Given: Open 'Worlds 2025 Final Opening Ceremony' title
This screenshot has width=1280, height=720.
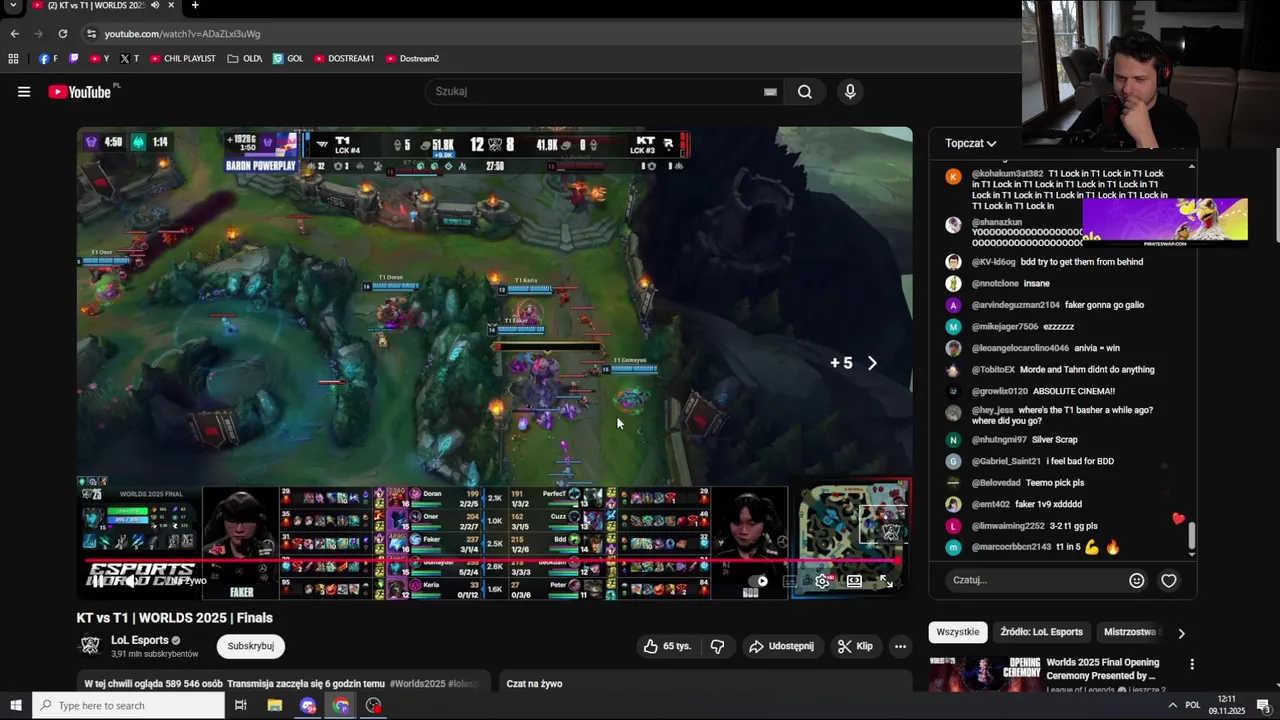Looking at the screenshot, I should (x=1103, y=669).
